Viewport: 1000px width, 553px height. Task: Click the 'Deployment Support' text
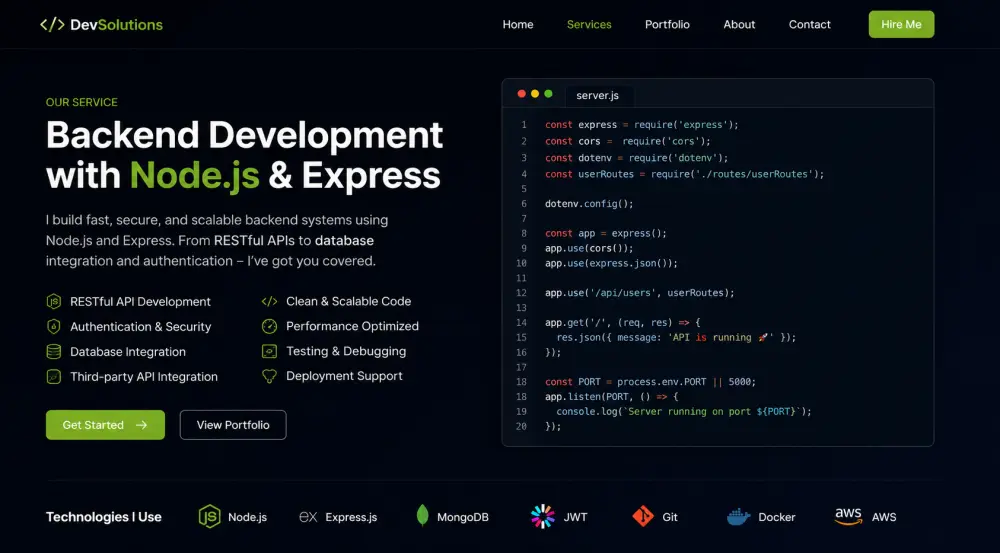coord(344,376)
